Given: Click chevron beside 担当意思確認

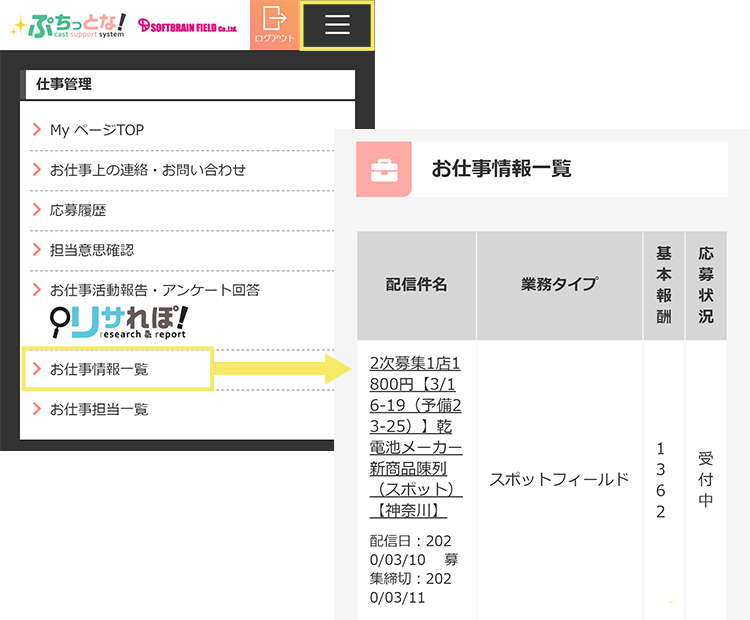Looking at the screenshot, I should coord(37,249).
